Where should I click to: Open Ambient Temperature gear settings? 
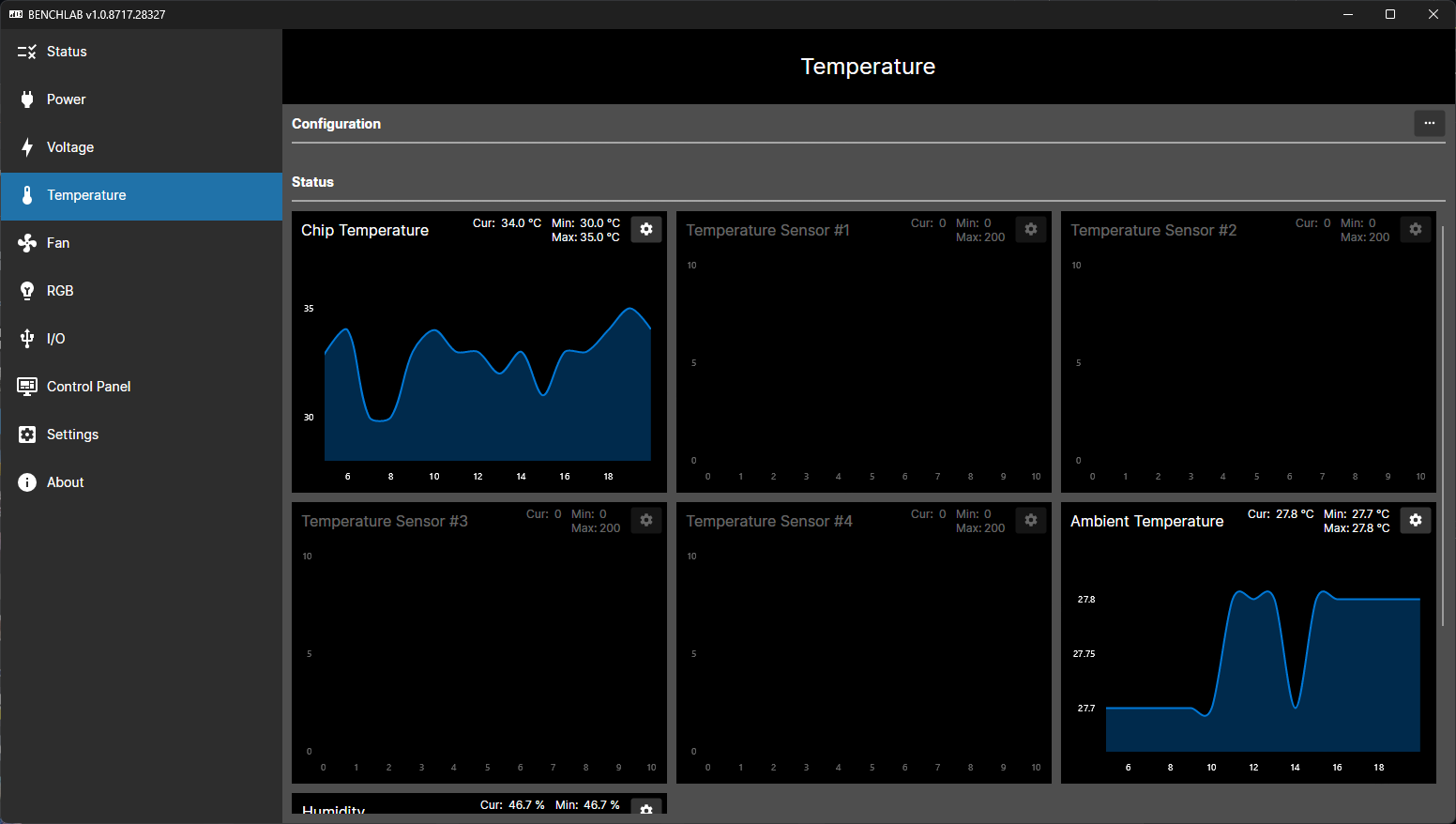(1416, 520)
